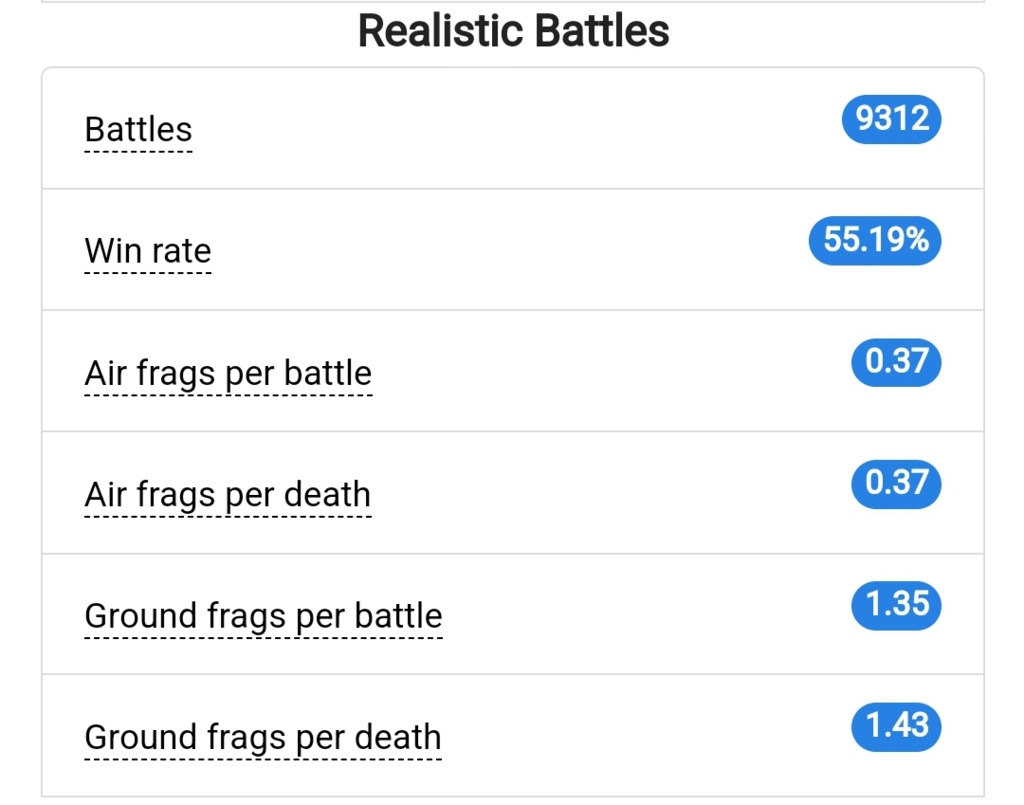Select the Win rate label
1024x805 pixels.
[148, 251]
